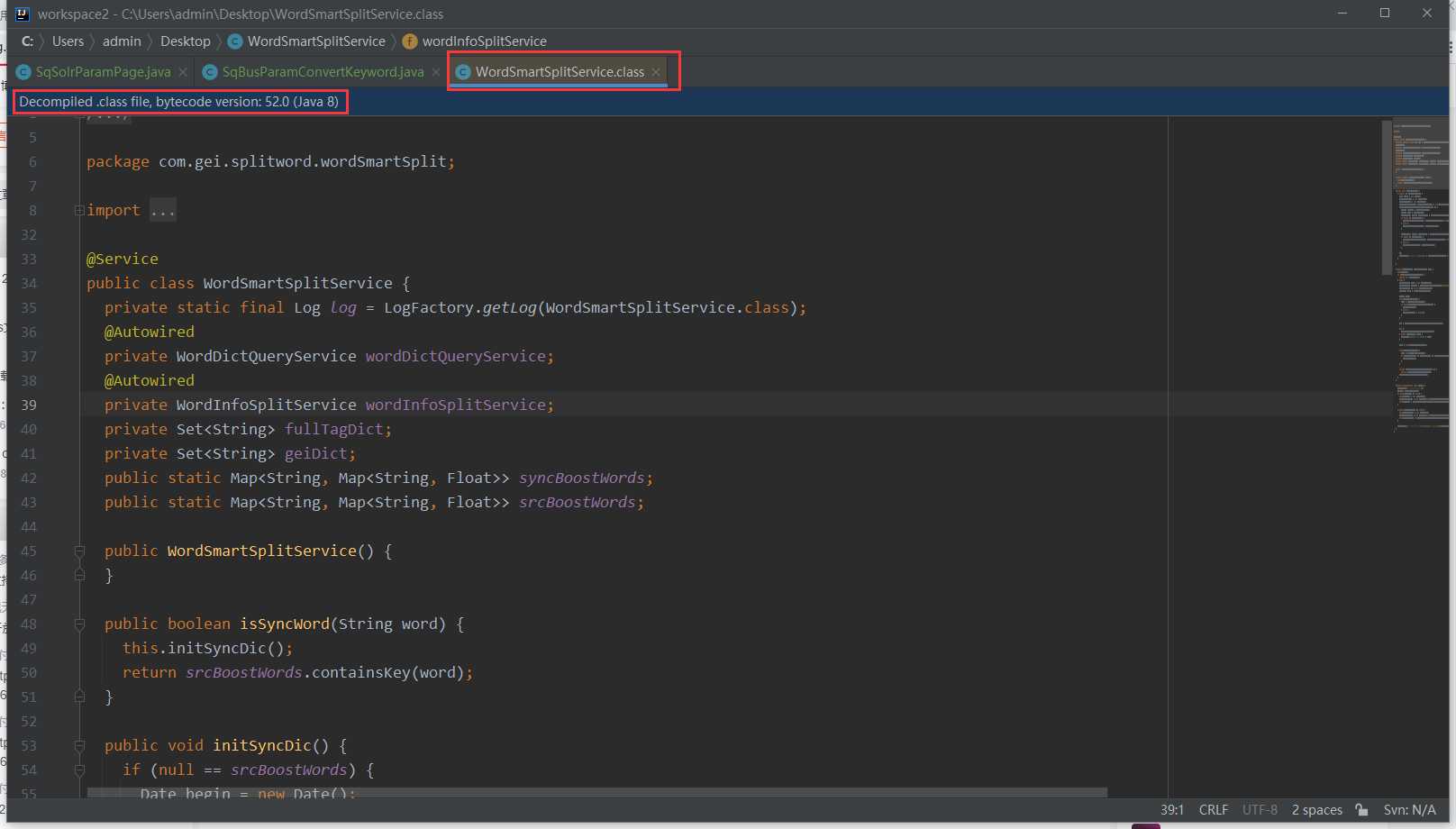Image resolution: width=1456 pixels, height=829 pixels.
Task: Click line number 34 in the gutter
Action: (x=29, y=283)
